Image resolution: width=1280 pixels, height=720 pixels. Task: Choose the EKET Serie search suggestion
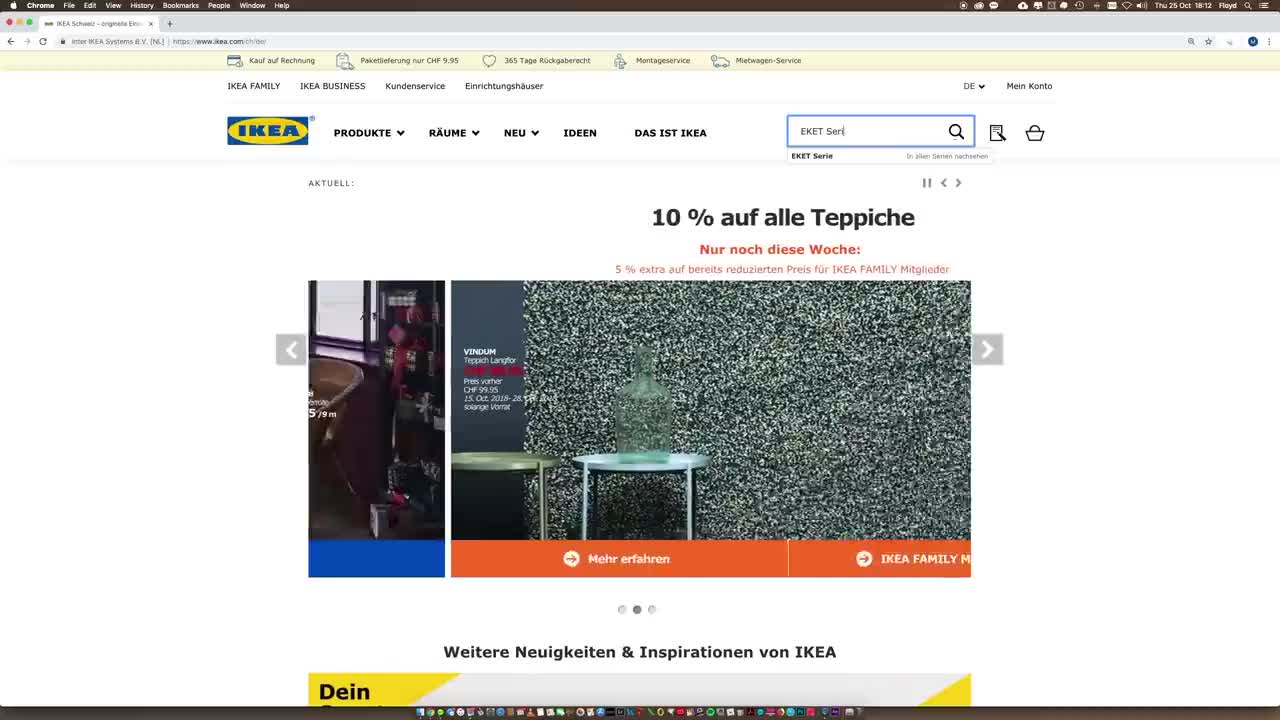tap(812, 156)
